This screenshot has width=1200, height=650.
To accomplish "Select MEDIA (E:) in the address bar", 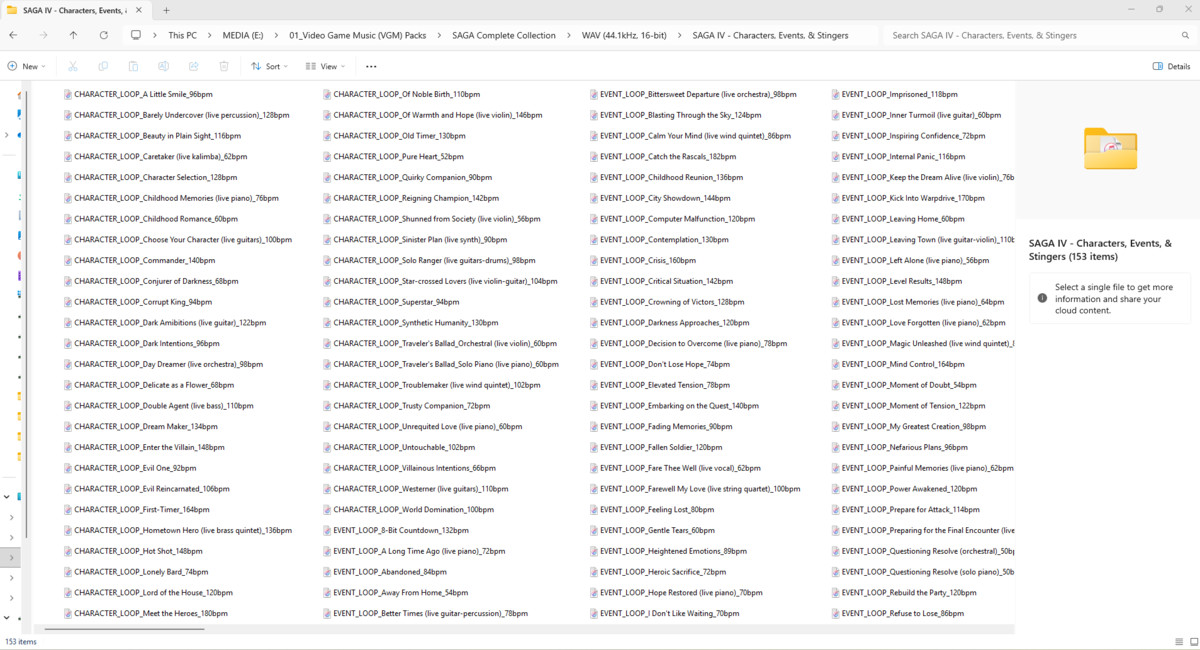I will click(244, 35).
